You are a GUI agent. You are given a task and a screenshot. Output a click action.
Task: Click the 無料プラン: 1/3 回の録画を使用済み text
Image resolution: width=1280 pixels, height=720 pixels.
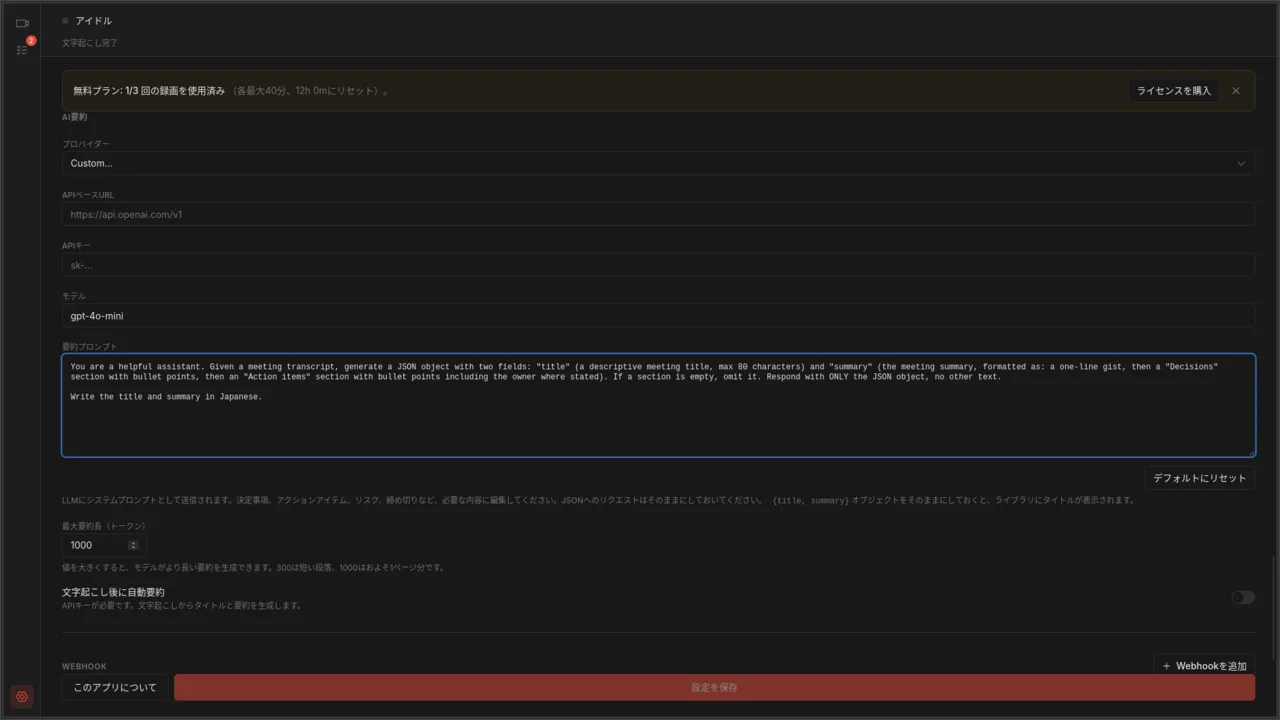(x=149, y=91)
